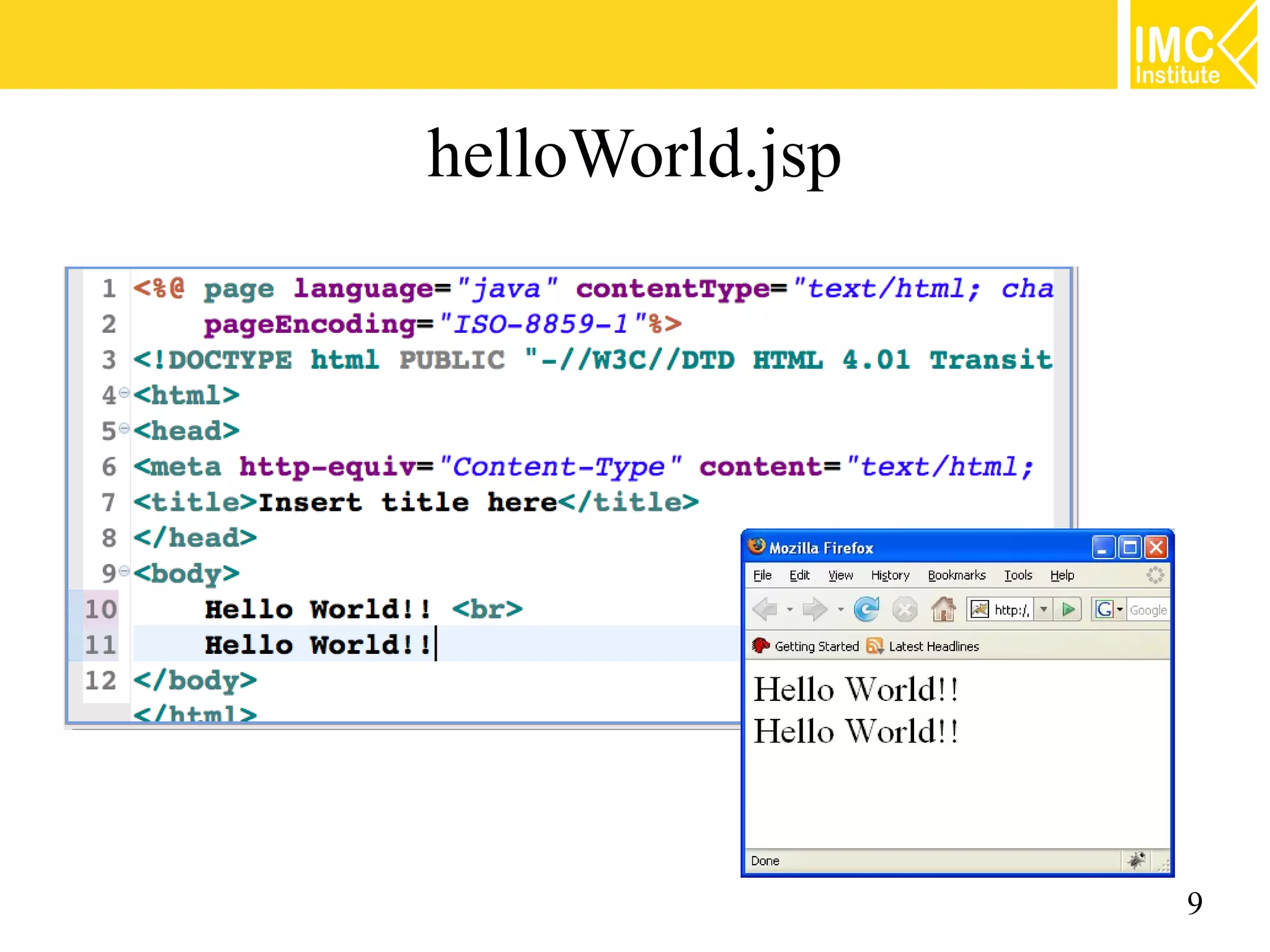Open the Forward history dropdown arrow
The height and width of the screenshot is (952, 1270).
pos(840,609)
